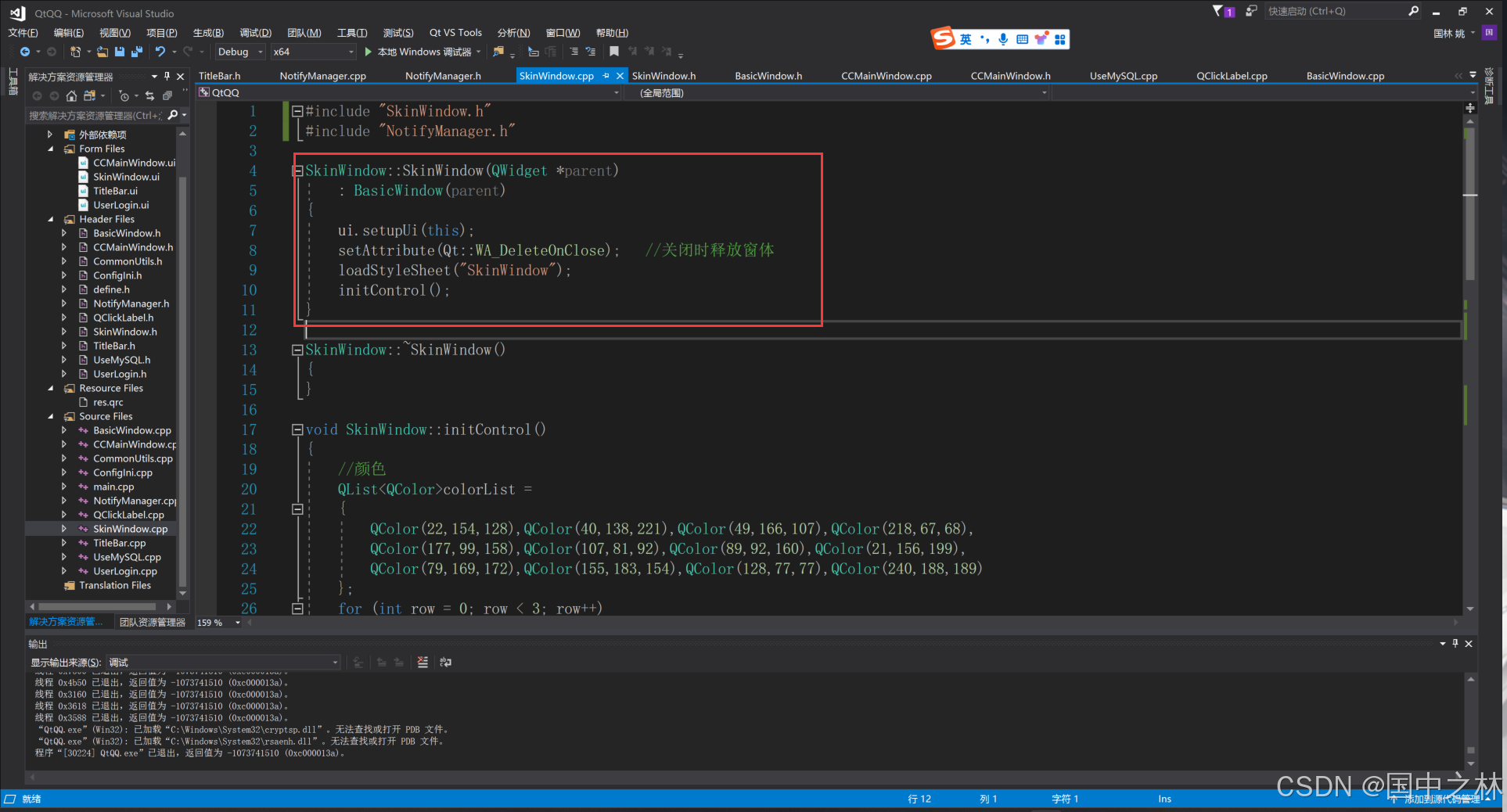Click the Find in Files icon
1507x812 pixels.
click(498, 52)
